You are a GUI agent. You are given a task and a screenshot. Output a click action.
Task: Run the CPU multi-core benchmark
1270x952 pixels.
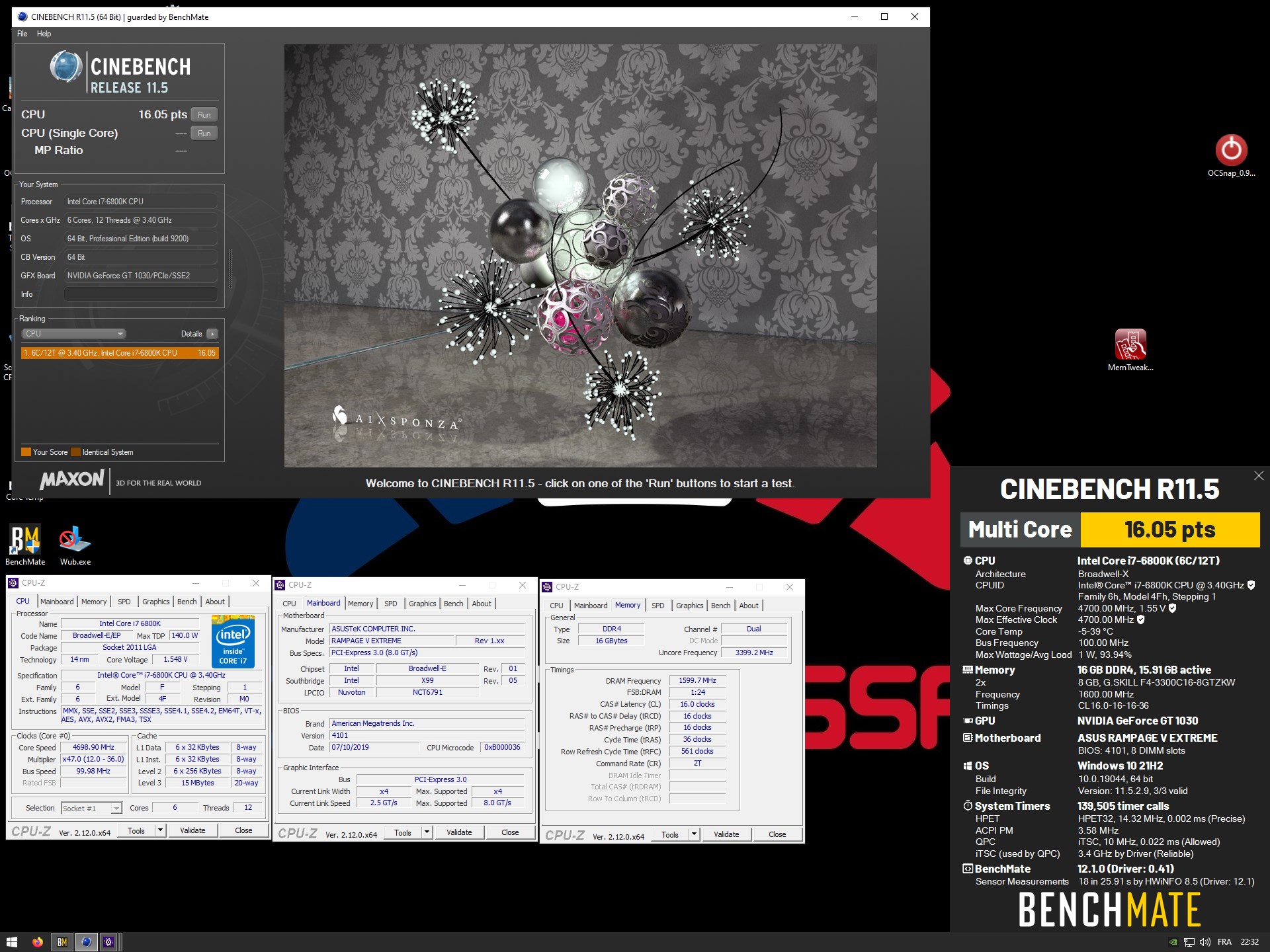tap(204, 115)
